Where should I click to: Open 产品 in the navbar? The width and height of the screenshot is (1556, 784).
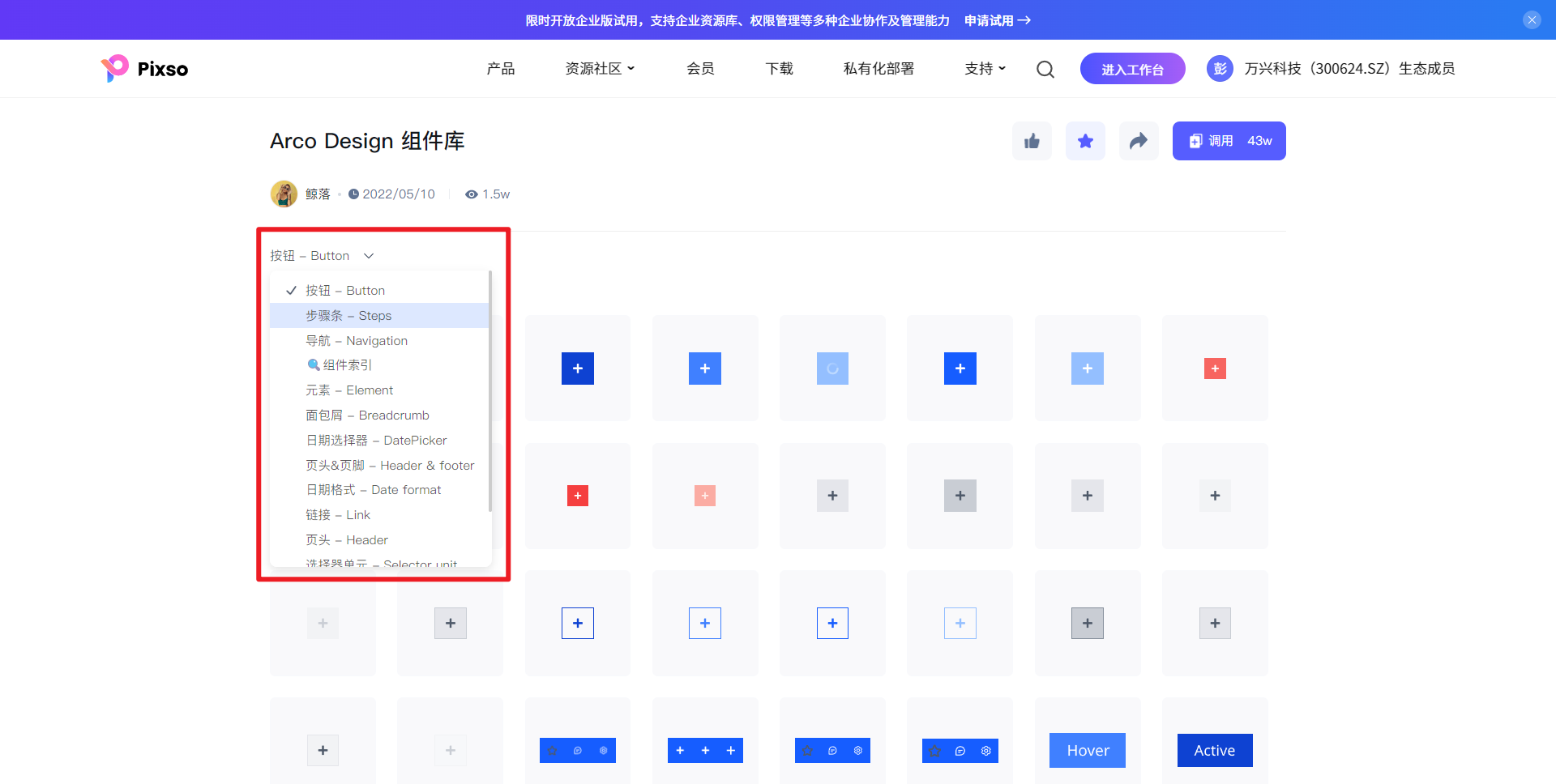501,69
